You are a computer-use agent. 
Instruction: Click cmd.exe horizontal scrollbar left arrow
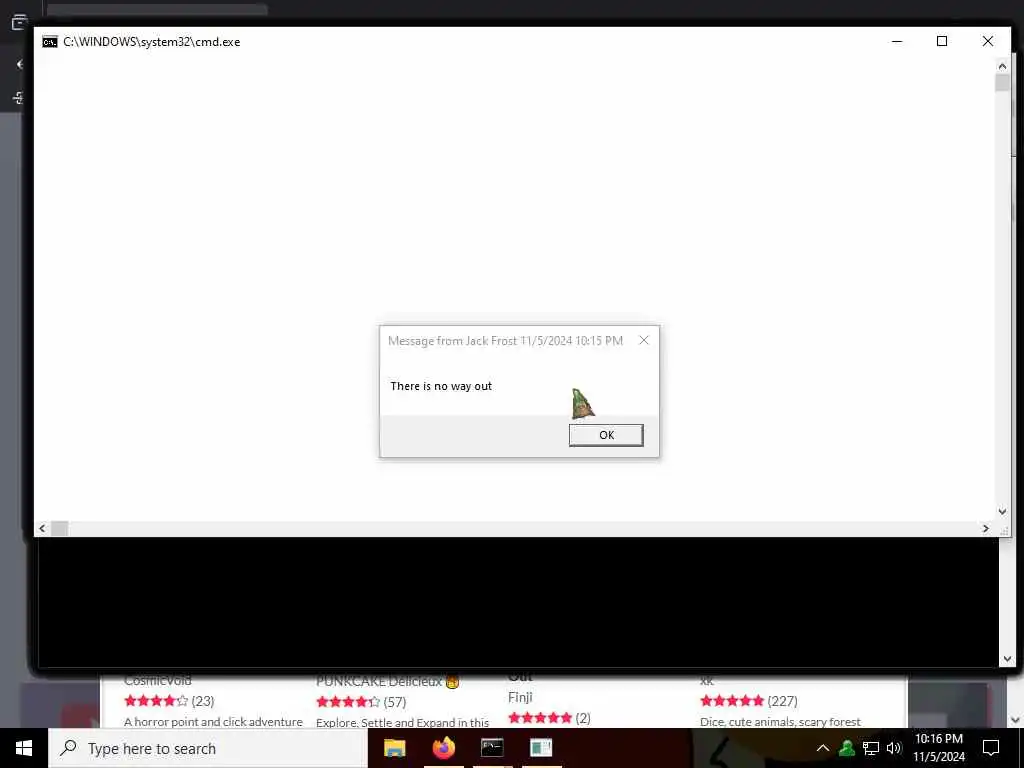point(42,528)
